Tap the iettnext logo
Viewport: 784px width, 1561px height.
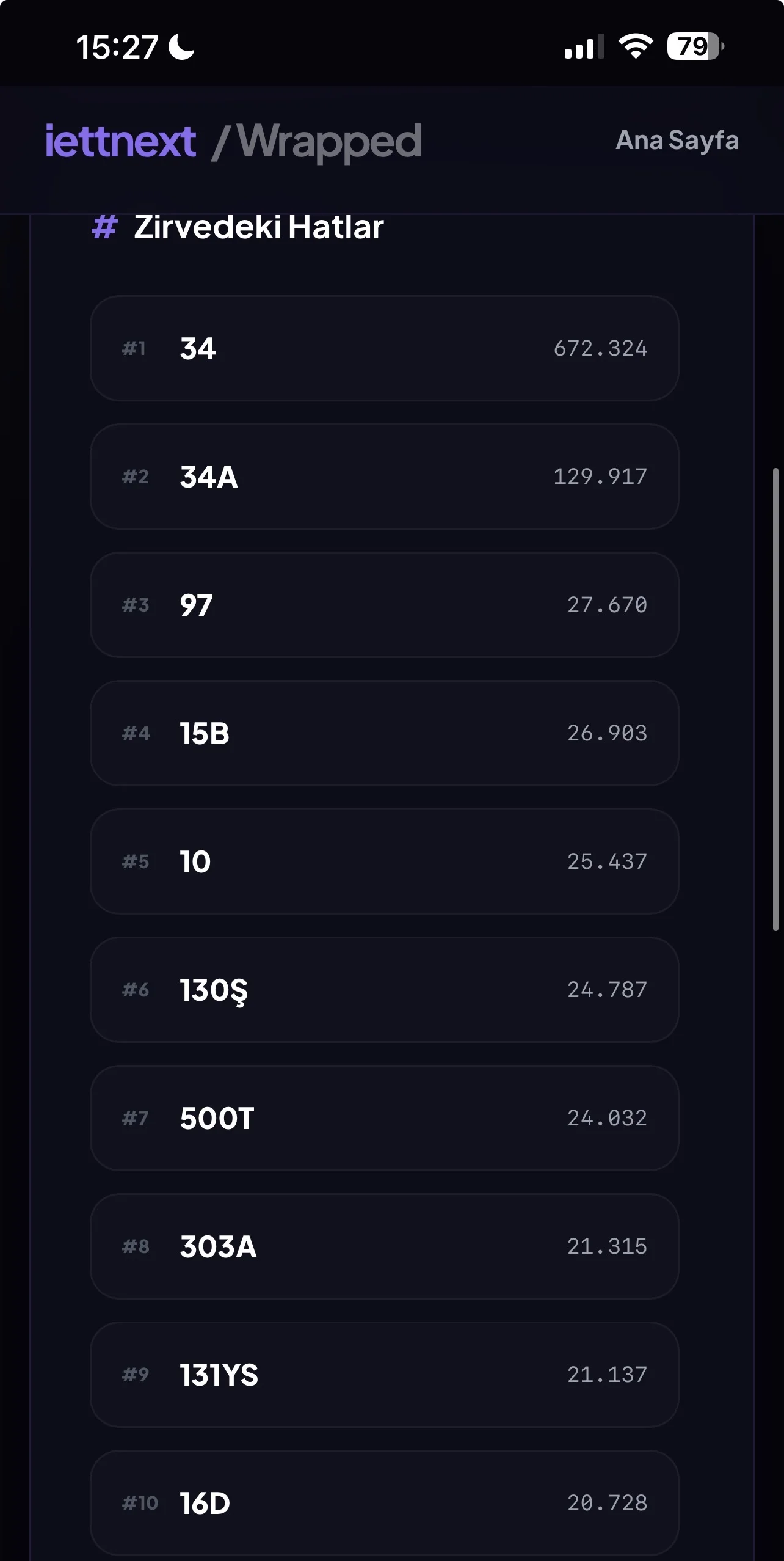120,142
